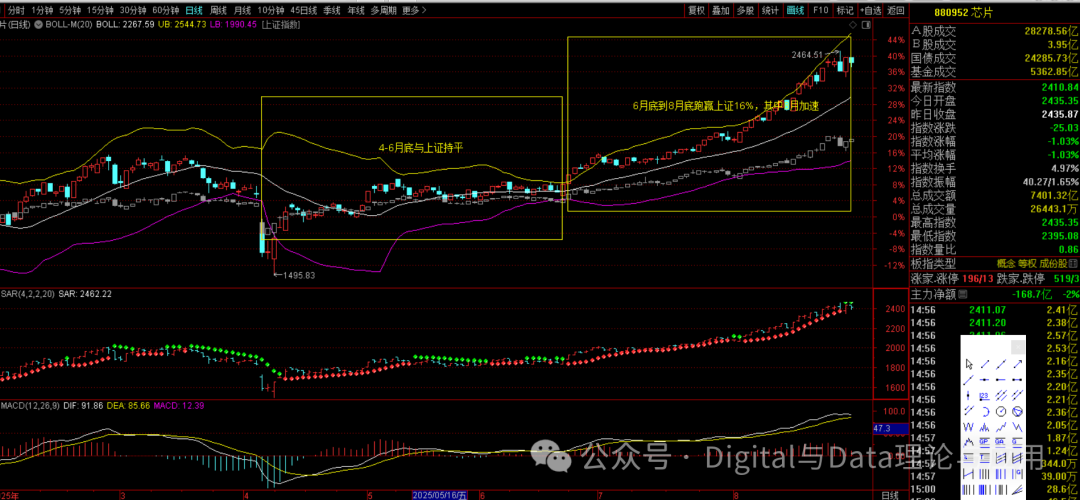
Task: Pick the W-shaped wave tool
Action: [x=968, y=426]
